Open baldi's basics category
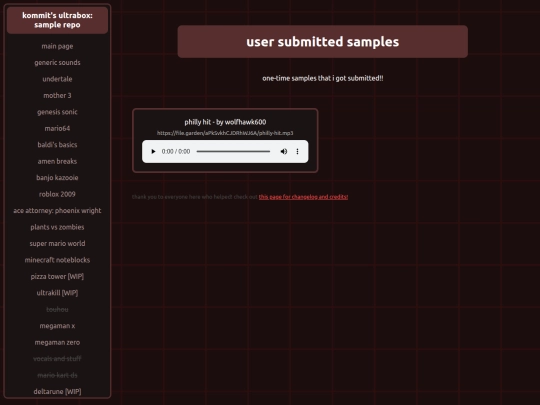The width and height of the screenshot is (540, 405). [x=57, y=145]
